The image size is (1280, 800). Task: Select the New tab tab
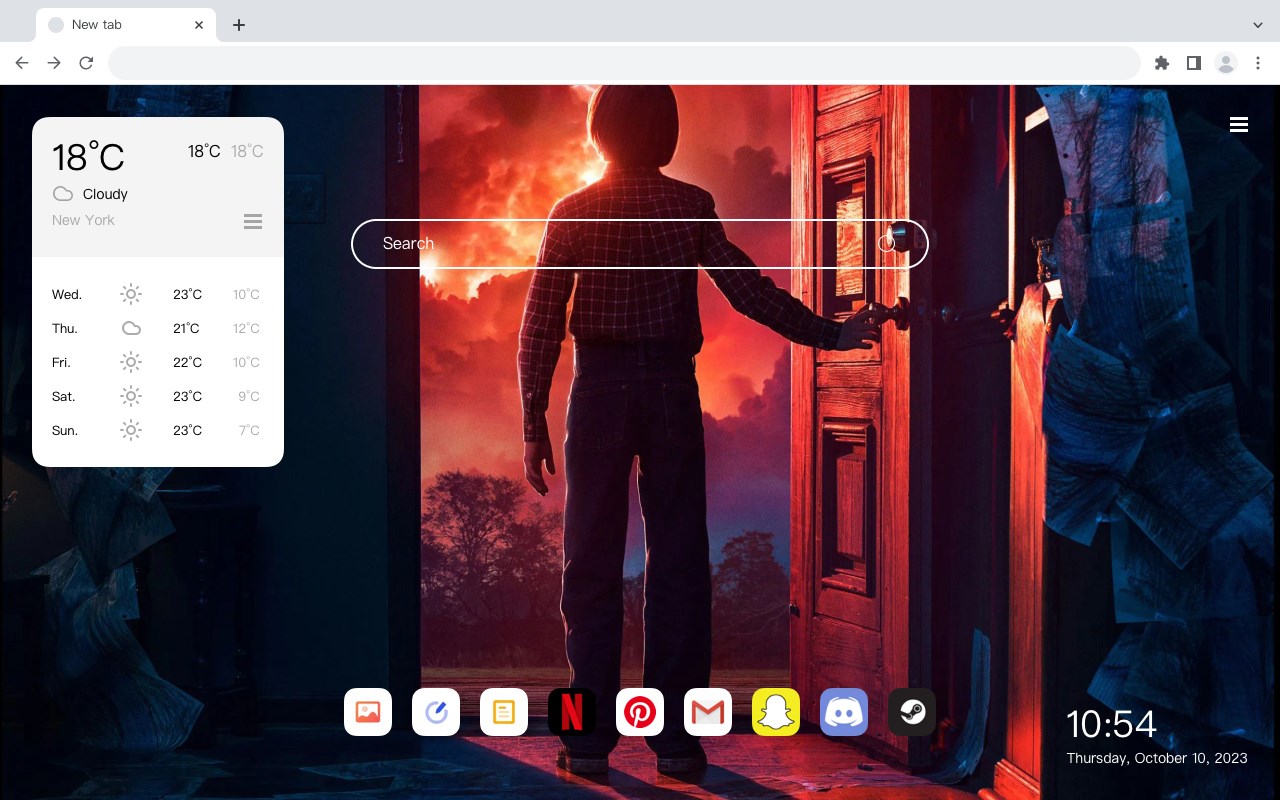pyautogui.click(x=126, y=25)
